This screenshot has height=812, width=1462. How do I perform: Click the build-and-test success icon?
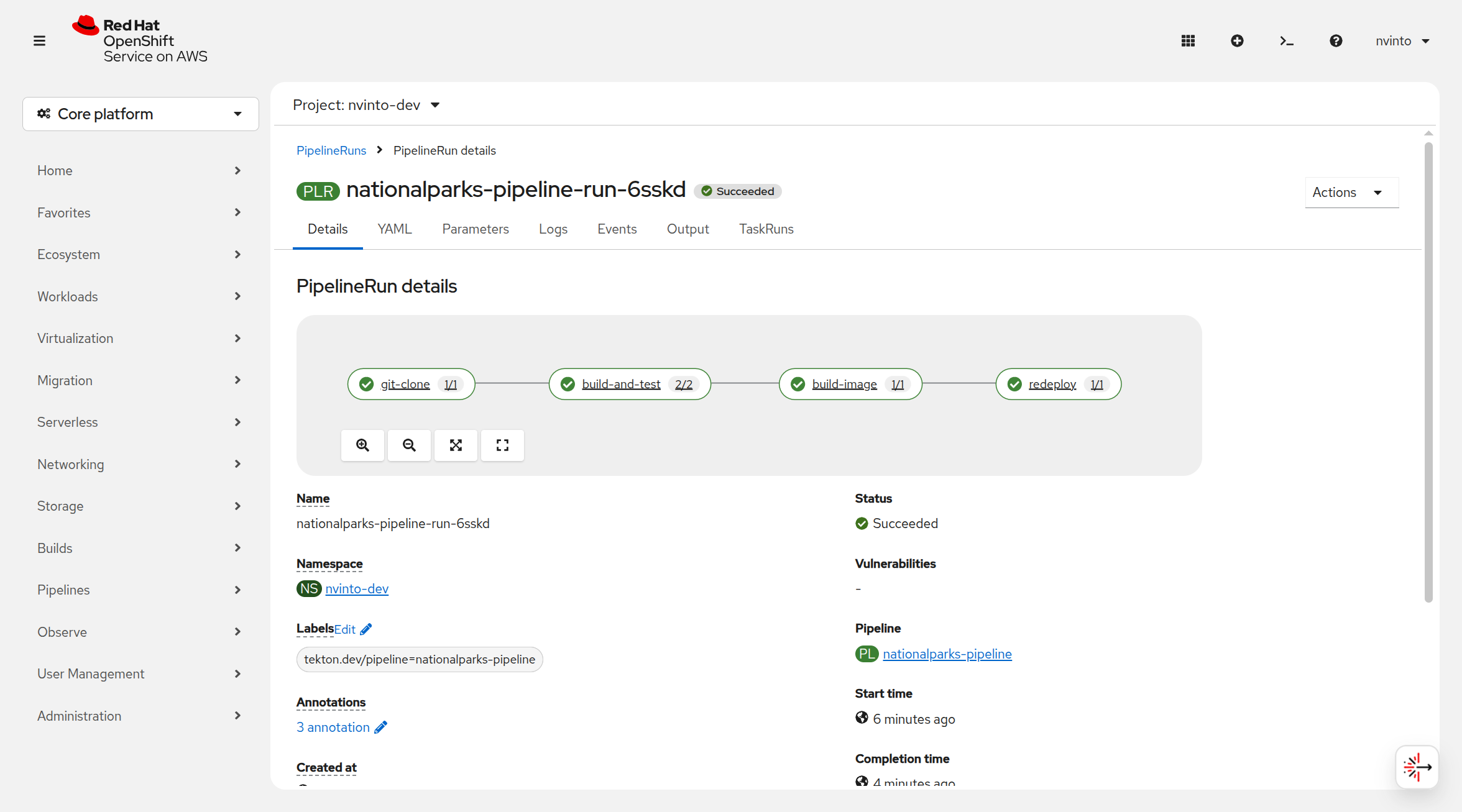568,384
